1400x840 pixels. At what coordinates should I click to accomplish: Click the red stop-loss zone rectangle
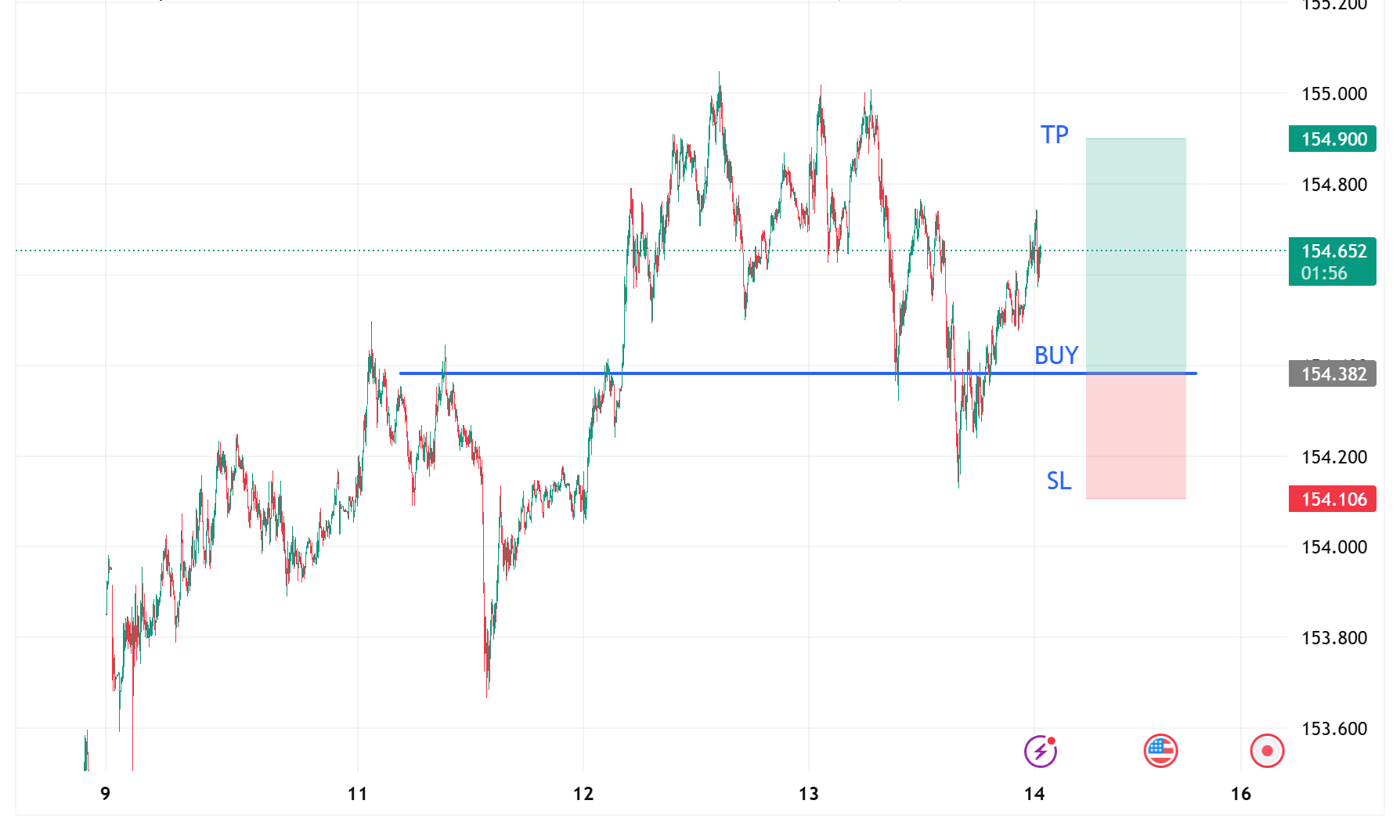pos(1135,434)
